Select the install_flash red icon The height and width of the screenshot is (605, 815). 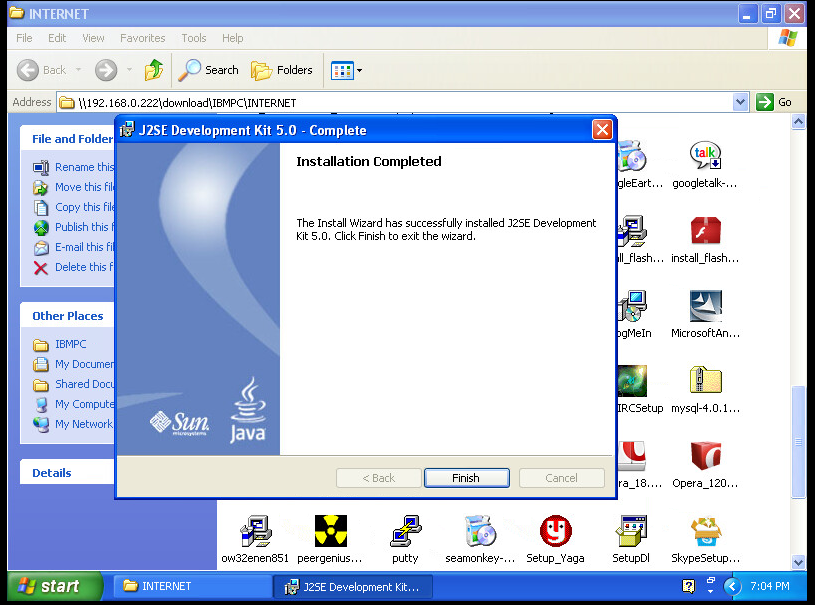coord(705,230)
